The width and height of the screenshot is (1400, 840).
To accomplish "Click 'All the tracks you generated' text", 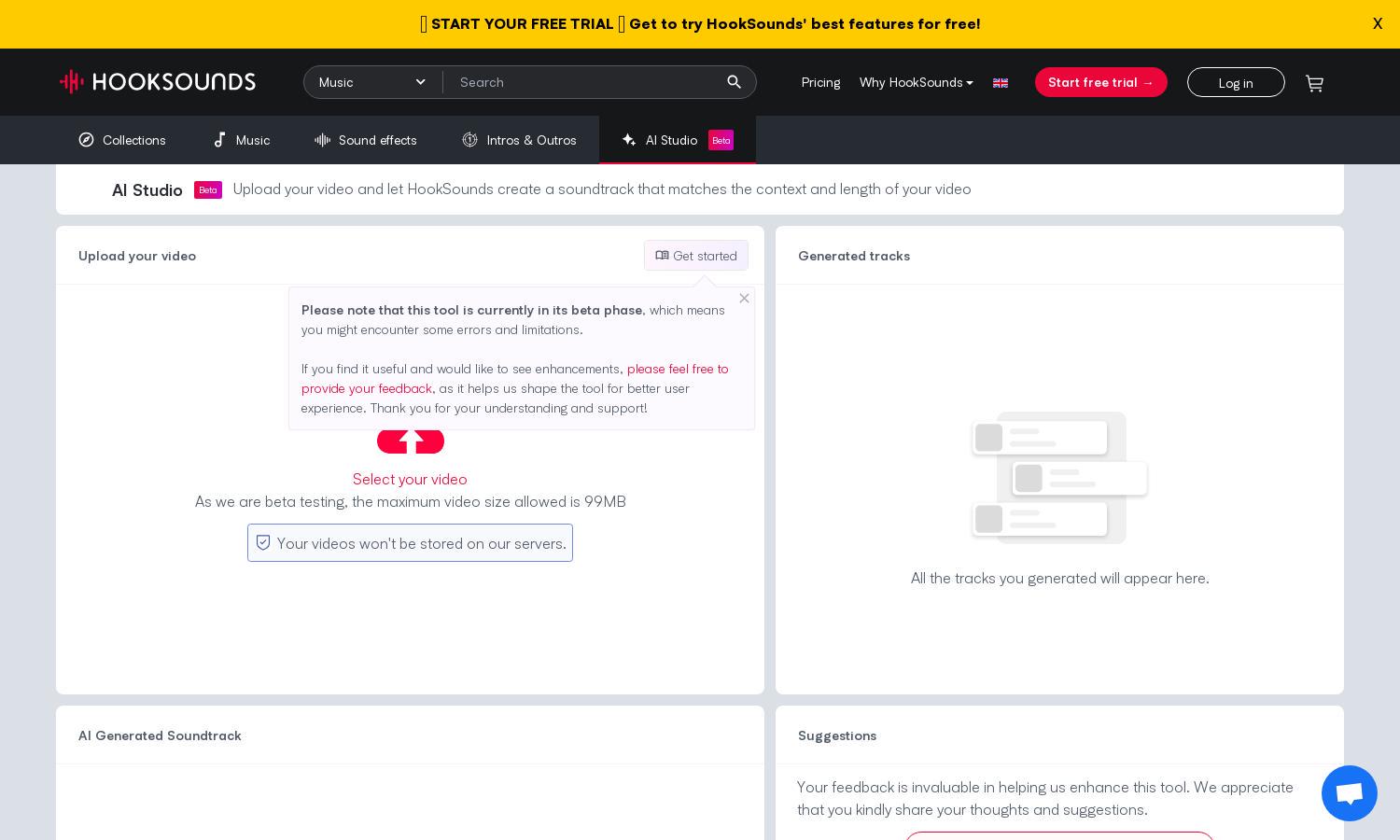I will (x=1059, y=578).
